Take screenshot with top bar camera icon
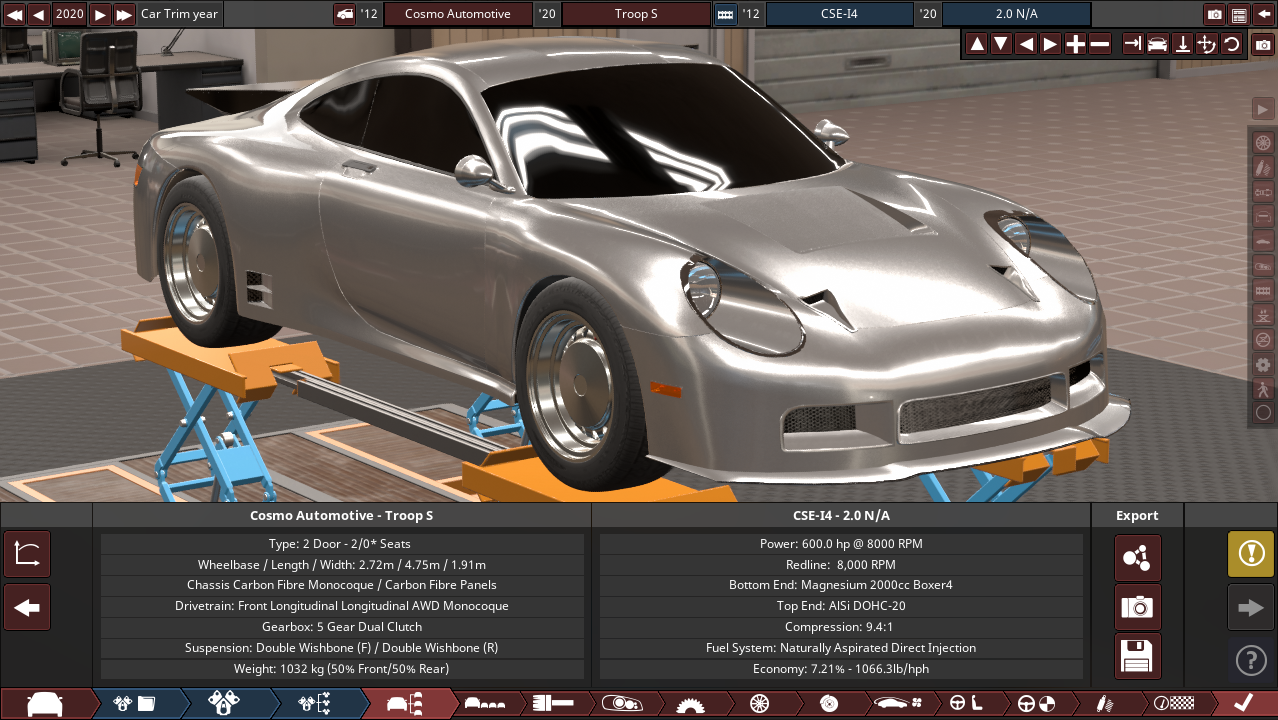The height and width of the screenshot is (720, 1278). (x=1215, y=14)
